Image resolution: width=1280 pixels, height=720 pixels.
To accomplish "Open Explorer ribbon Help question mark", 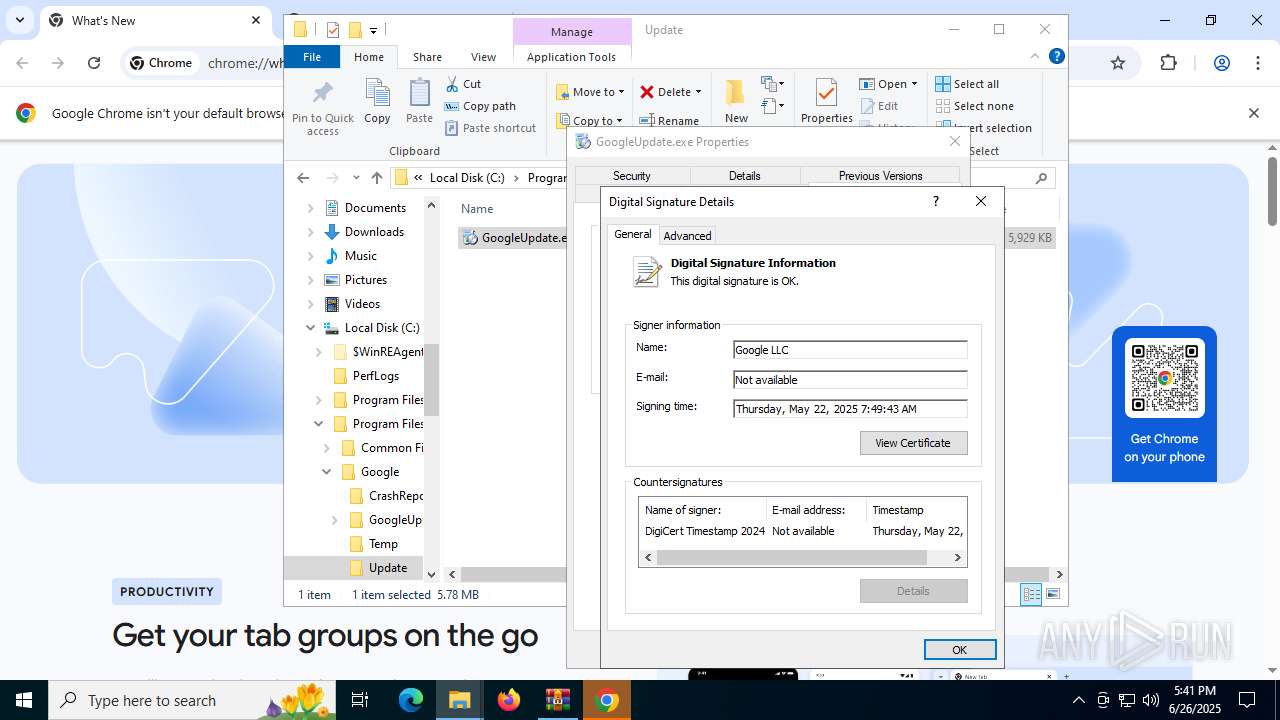I will pyautogui.click(x=1056, y=57).
